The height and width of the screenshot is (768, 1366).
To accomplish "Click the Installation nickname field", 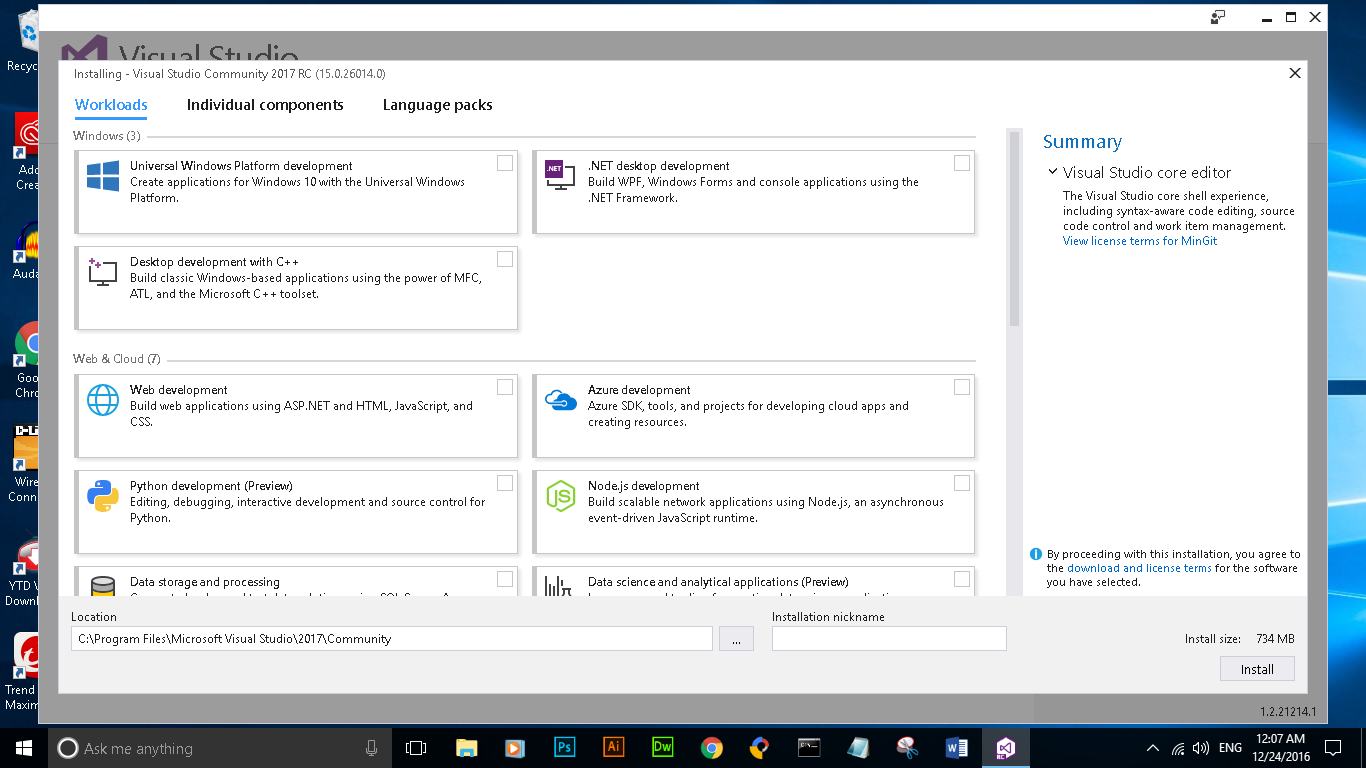I will [889, 638].
